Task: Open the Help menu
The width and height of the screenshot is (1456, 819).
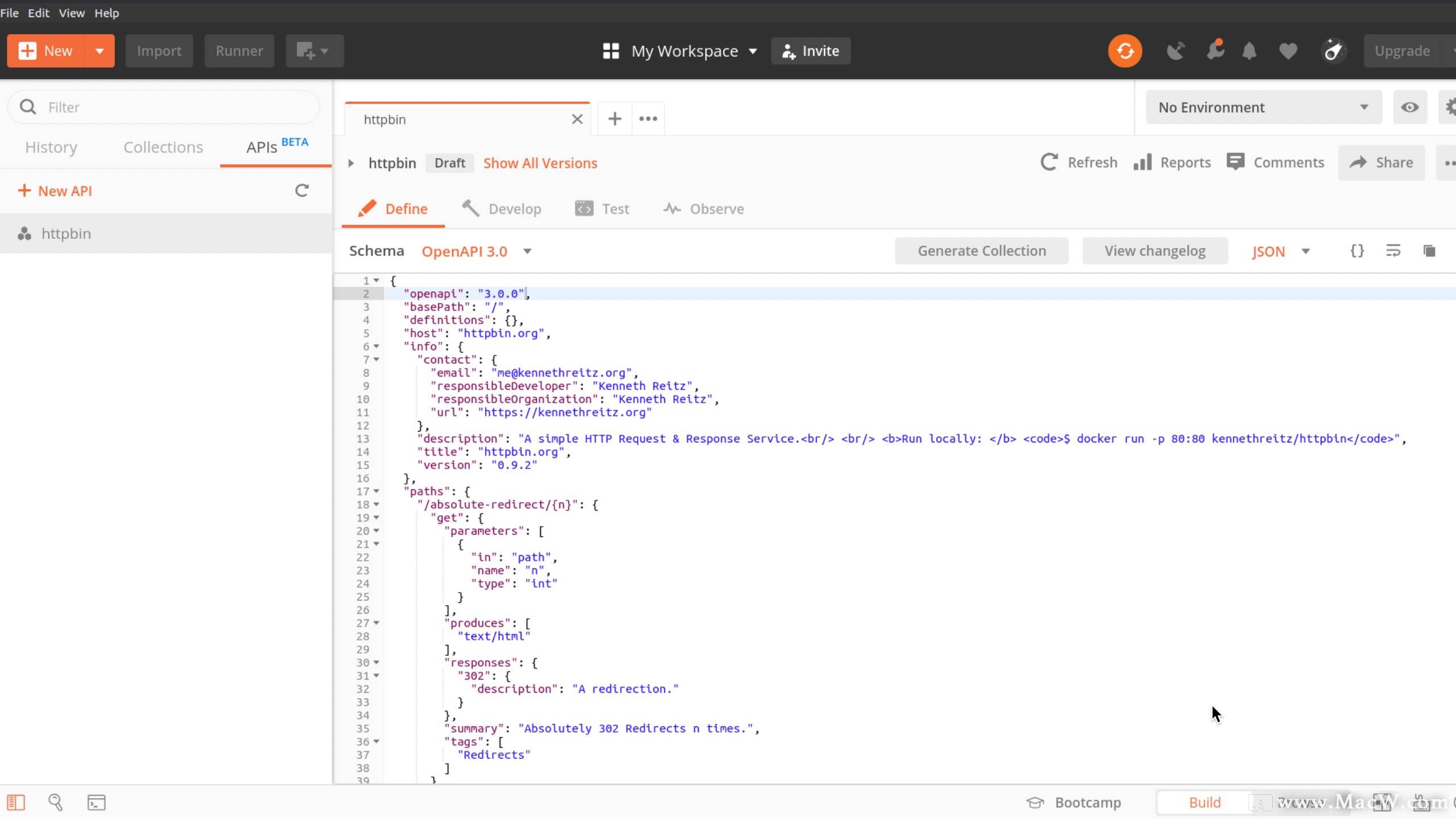Action: pos(106,13)
